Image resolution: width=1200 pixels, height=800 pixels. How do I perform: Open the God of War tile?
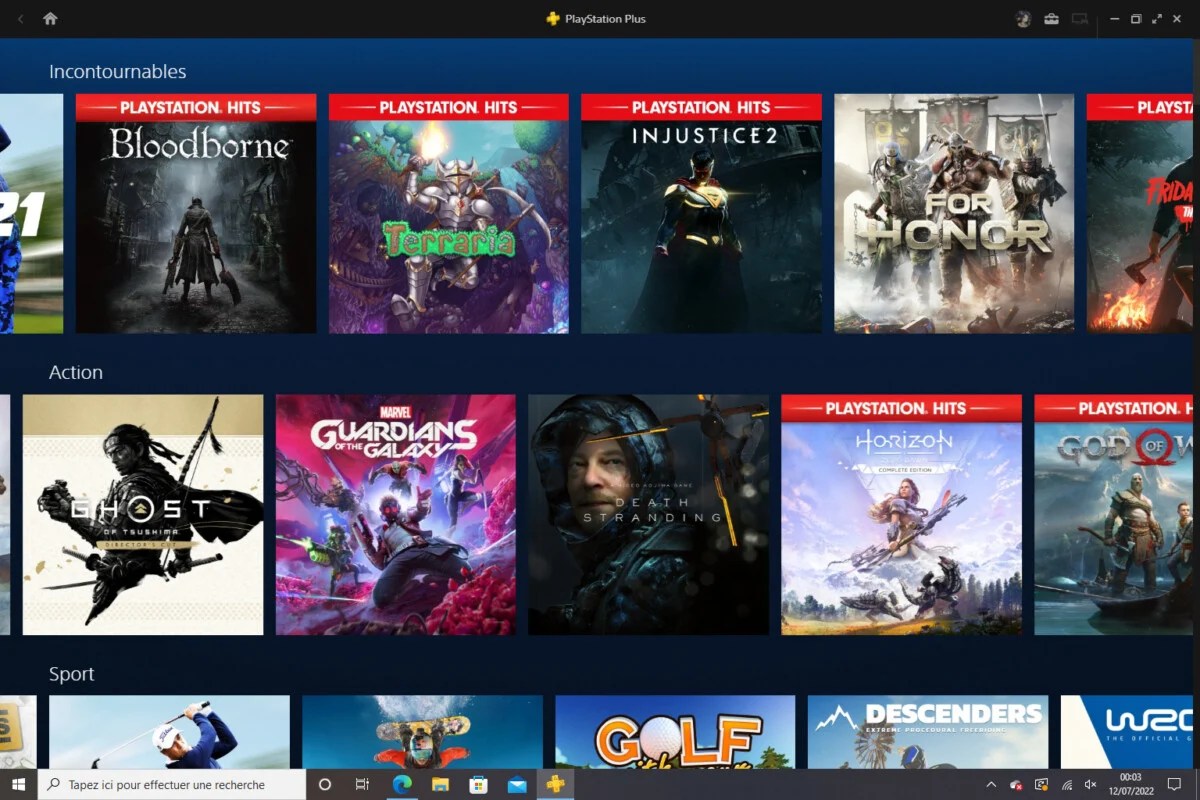[x=1114, y=514]
